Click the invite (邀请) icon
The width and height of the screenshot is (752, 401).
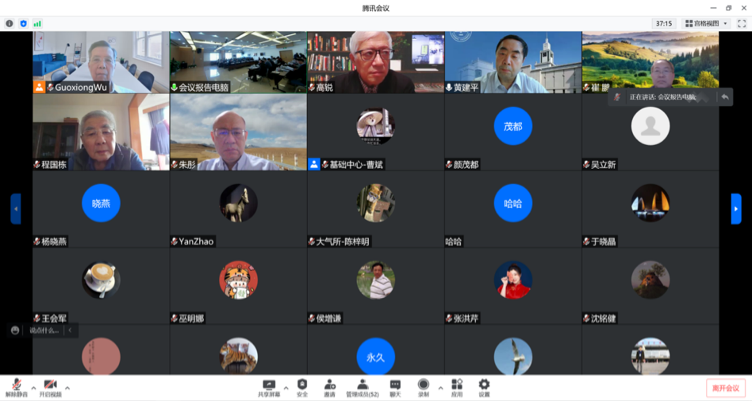(329, 385)
